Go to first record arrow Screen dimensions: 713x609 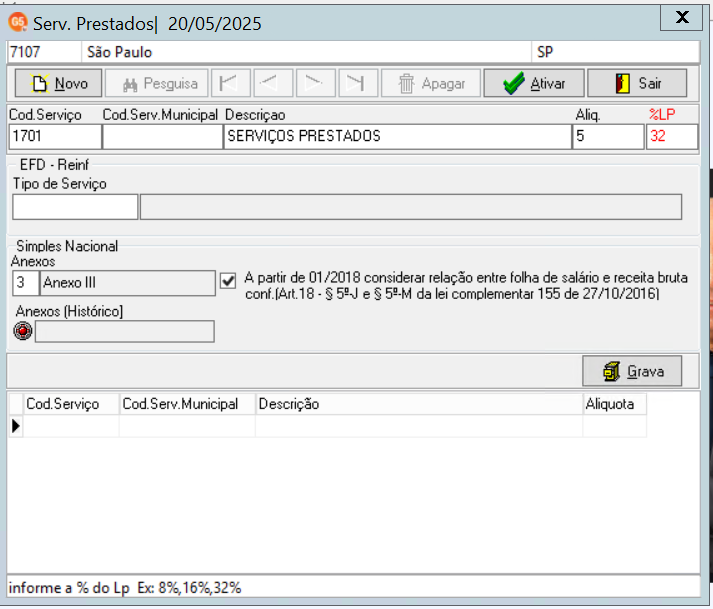pos(231,83)
